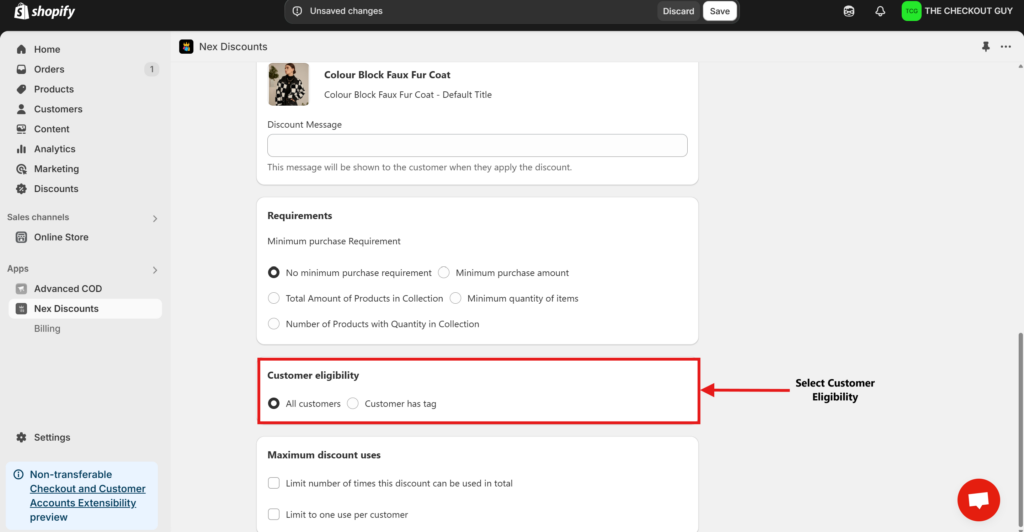Check Limit to one use per customer
The width and height of the screenshot is (1024, 532).
274,514
